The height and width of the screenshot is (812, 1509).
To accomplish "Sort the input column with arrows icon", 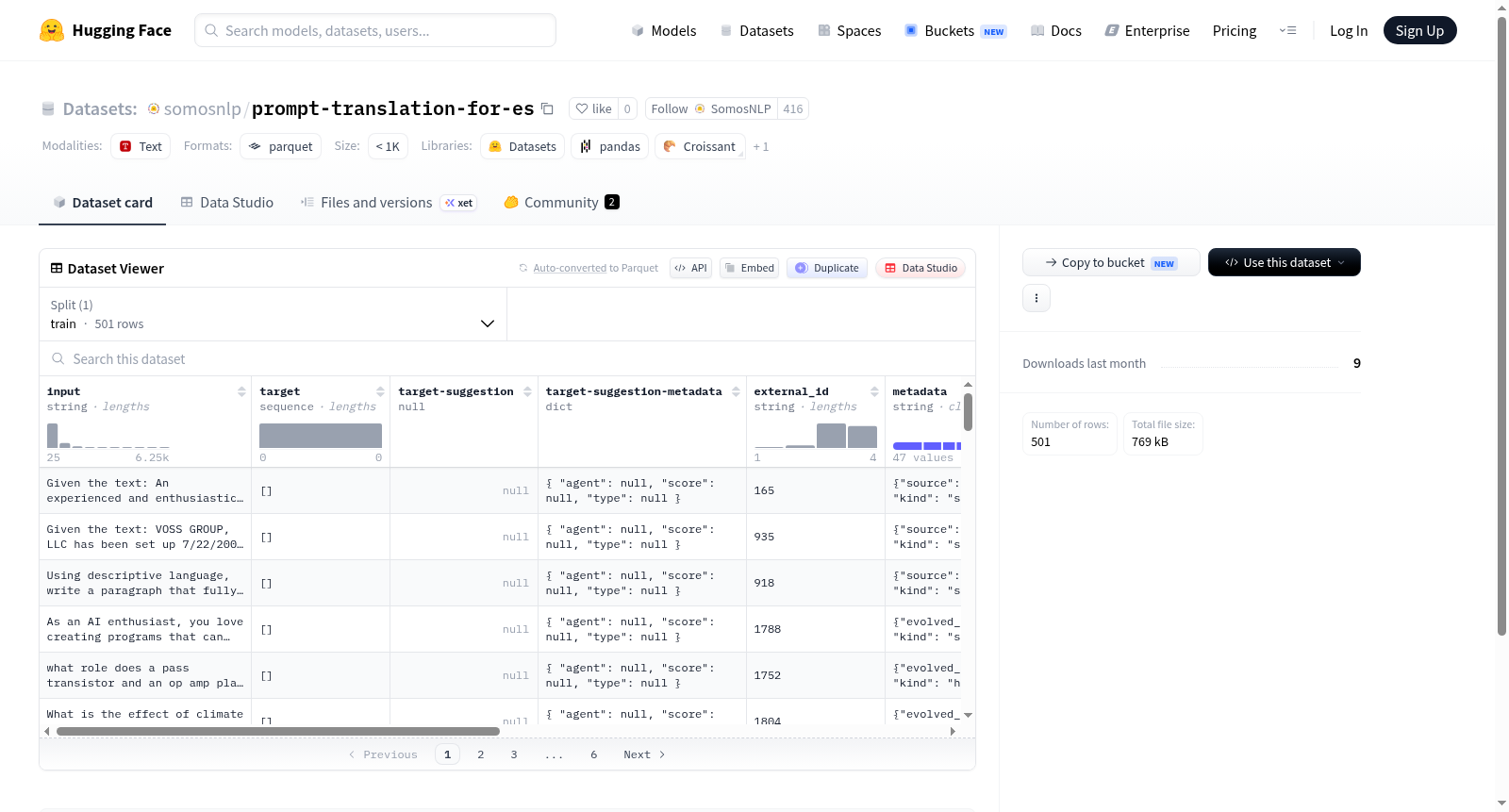I will click(241, 391).
